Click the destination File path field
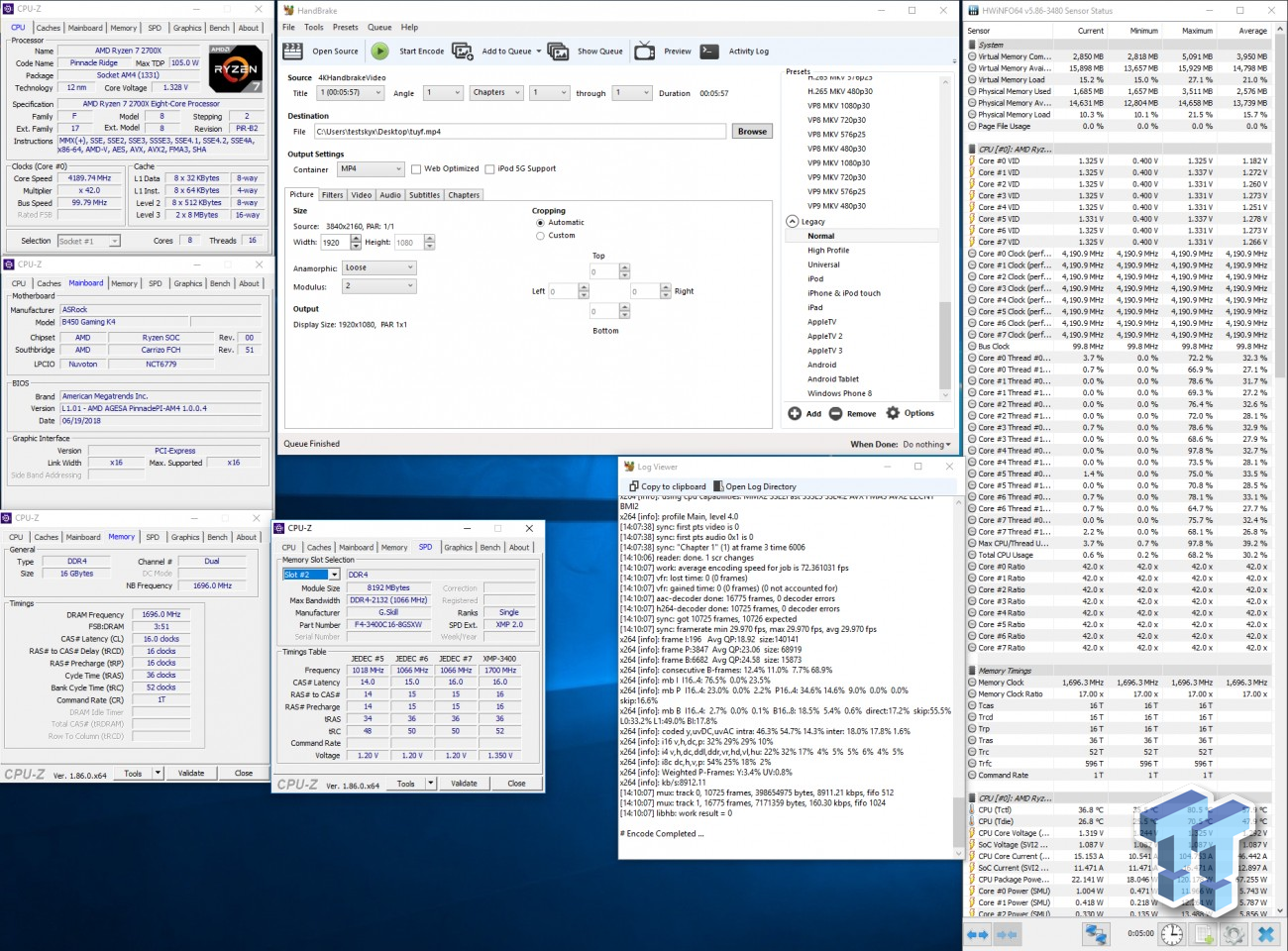The height and width of the screenshot is (951, 1288). [519, 131]
